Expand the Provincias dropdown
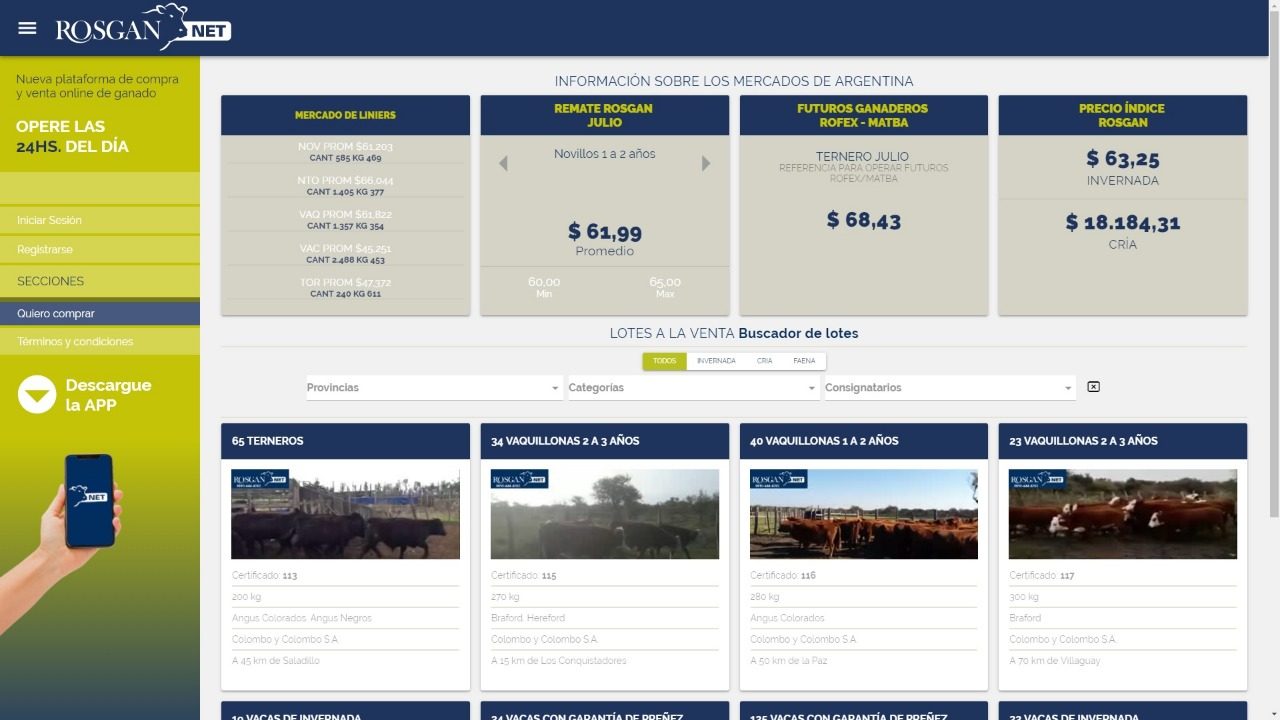1280x720 pixels. pyautogui.click(x=434, y=388)
